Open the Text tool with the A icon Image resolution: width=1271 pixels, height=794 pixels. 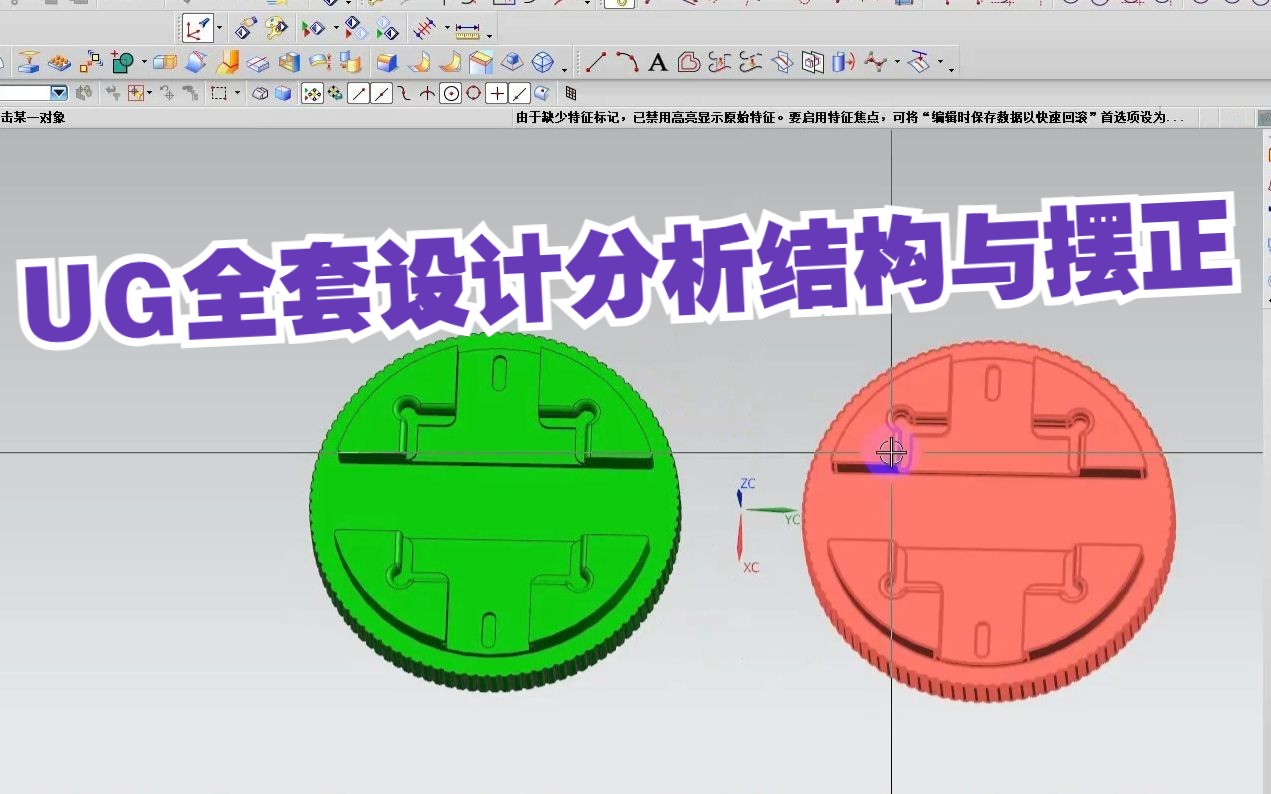tap(657, 62)
